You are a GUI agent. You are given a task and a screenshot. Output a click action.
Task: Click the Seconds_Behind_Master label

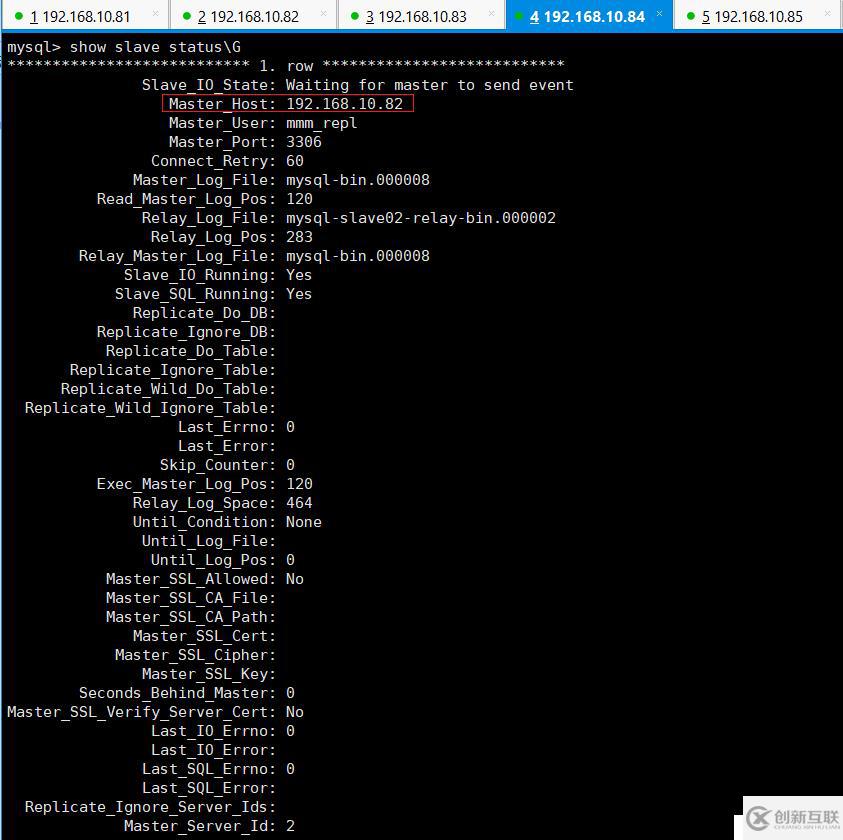[177, 693]
